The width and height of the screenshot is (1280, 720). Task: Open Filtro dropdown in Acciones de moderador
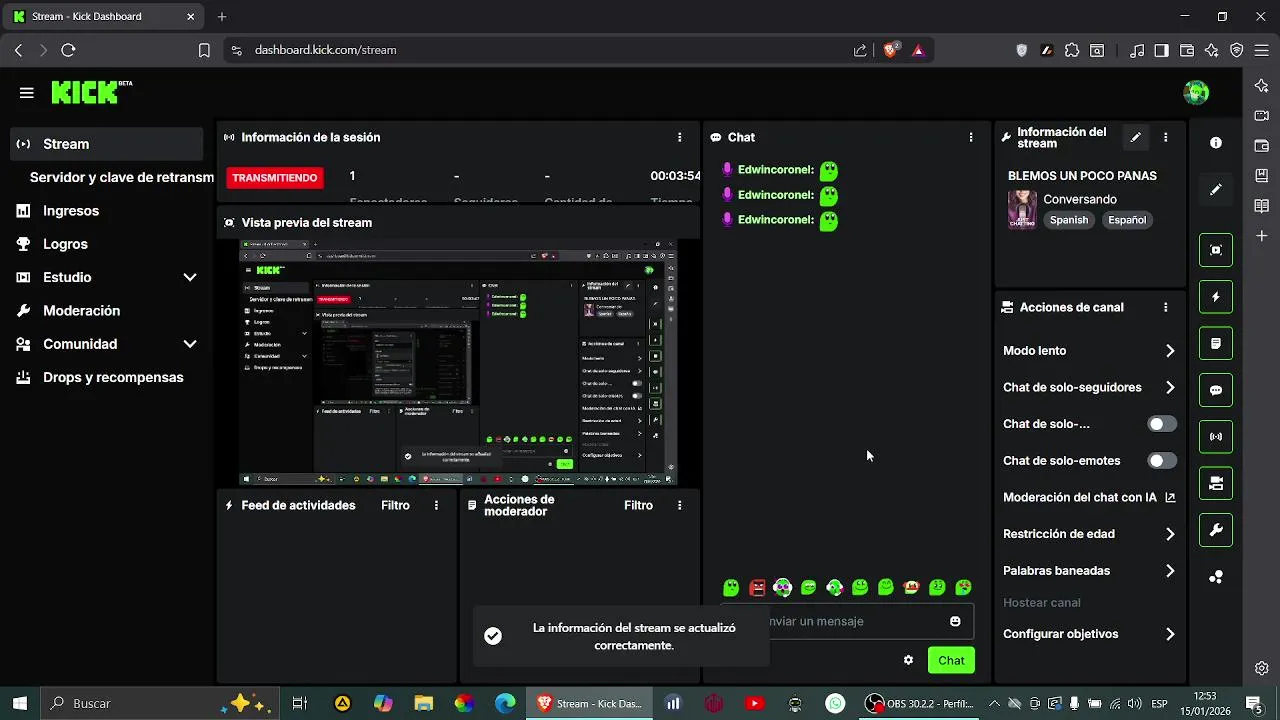(638, 505)
